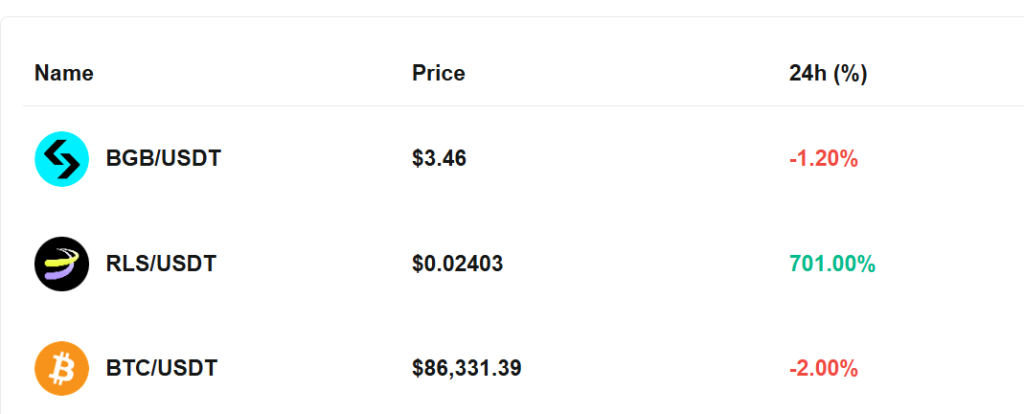
Task: Click the RLS token logo icon
Action: [62, 264]
